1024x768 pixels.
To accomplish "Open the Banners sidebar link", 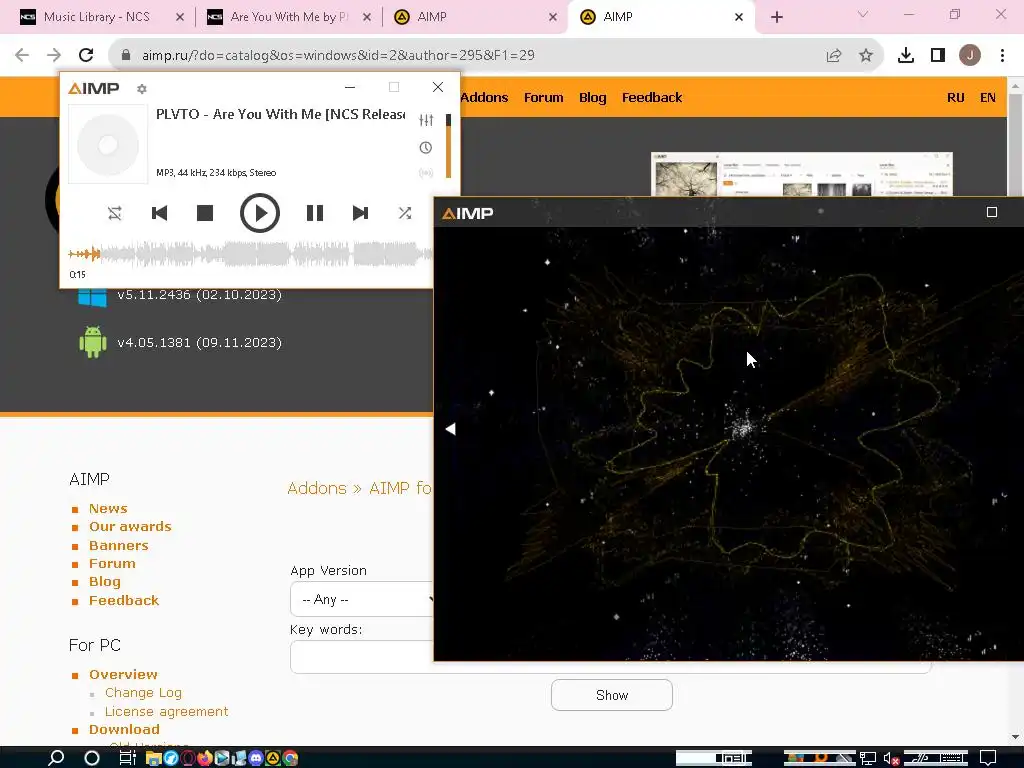I will pos(118,546).
